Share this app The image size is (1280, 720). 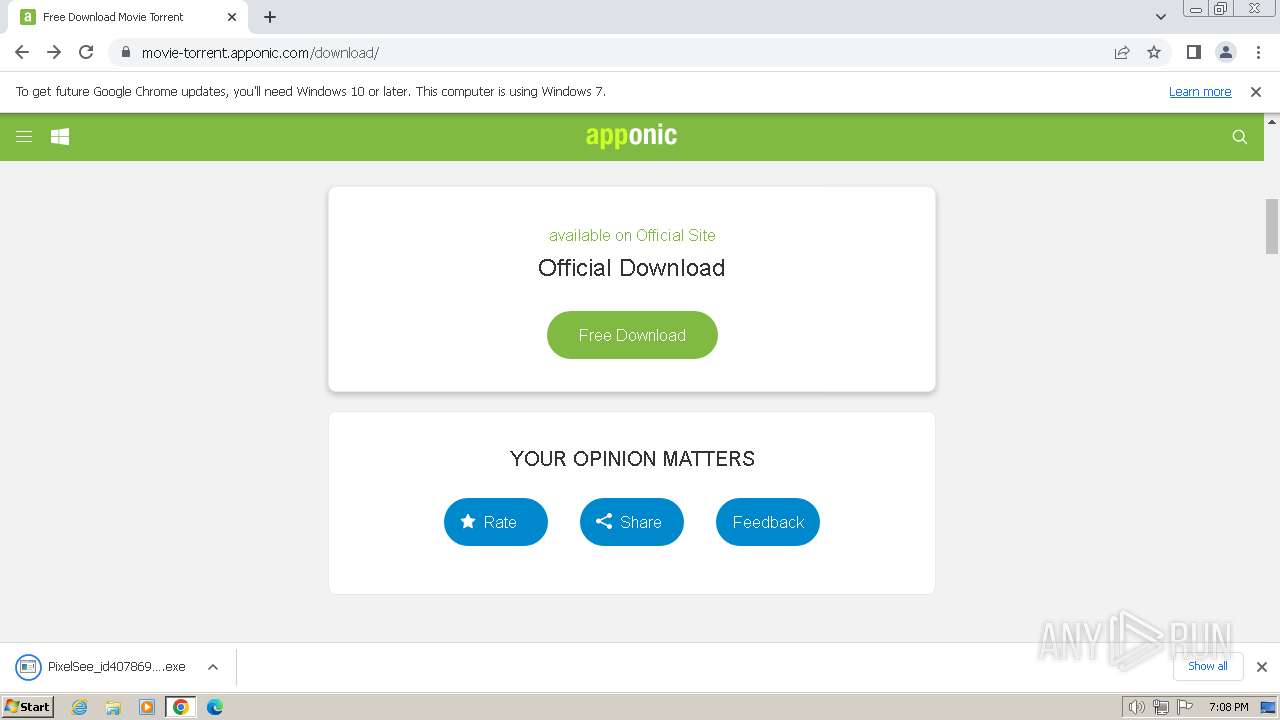point(632,522)
